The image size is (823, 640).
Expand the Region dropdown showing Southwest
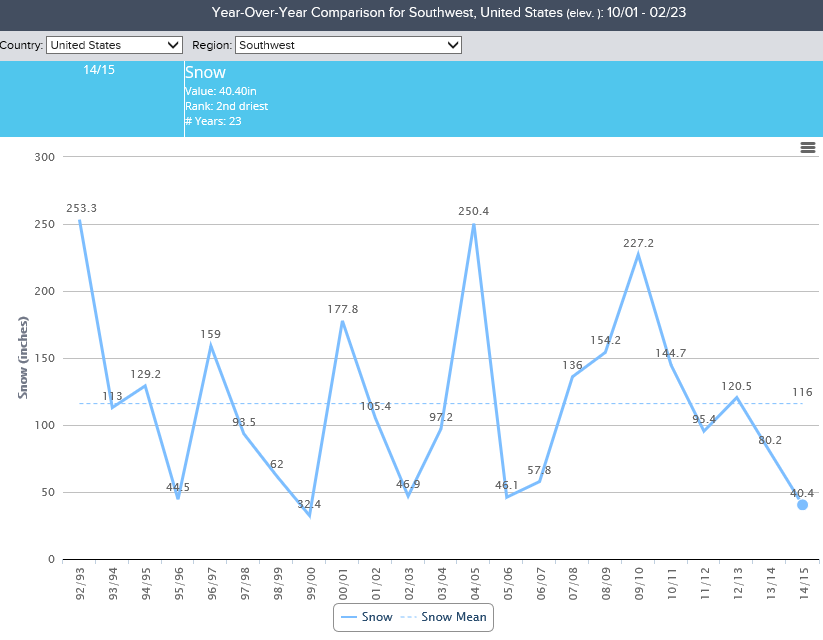pyautogui.click(x=348, y=45)
